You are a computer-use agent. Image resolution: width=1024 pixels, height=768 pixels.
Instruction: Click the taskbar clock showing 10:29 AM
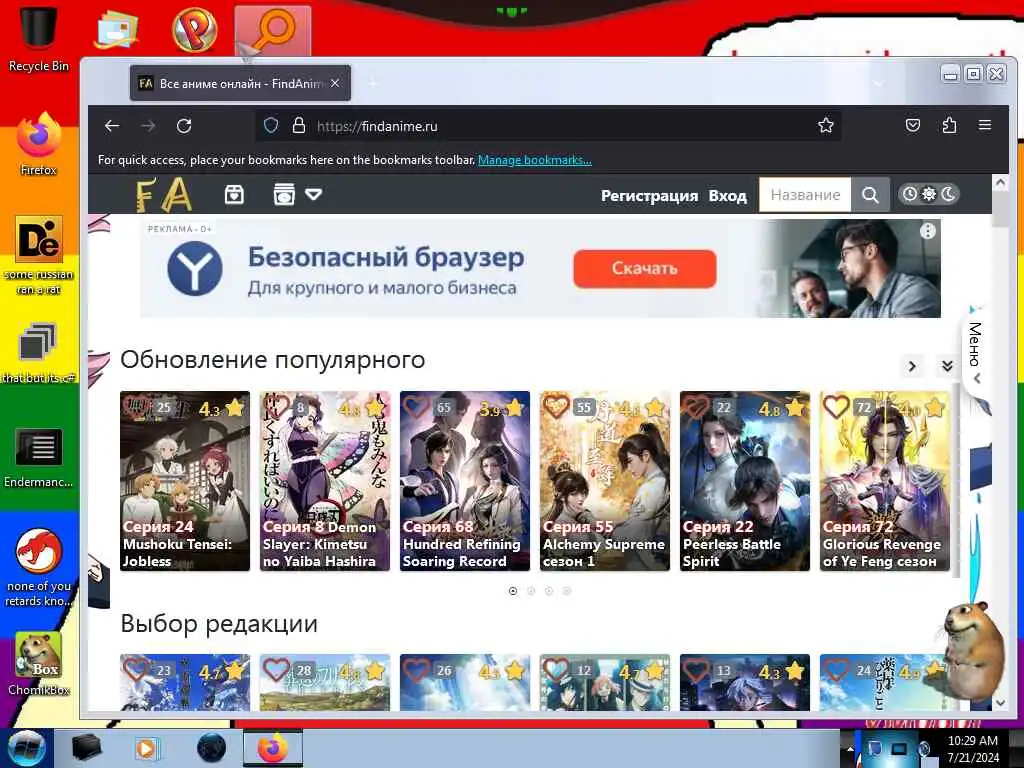(972, 748)
